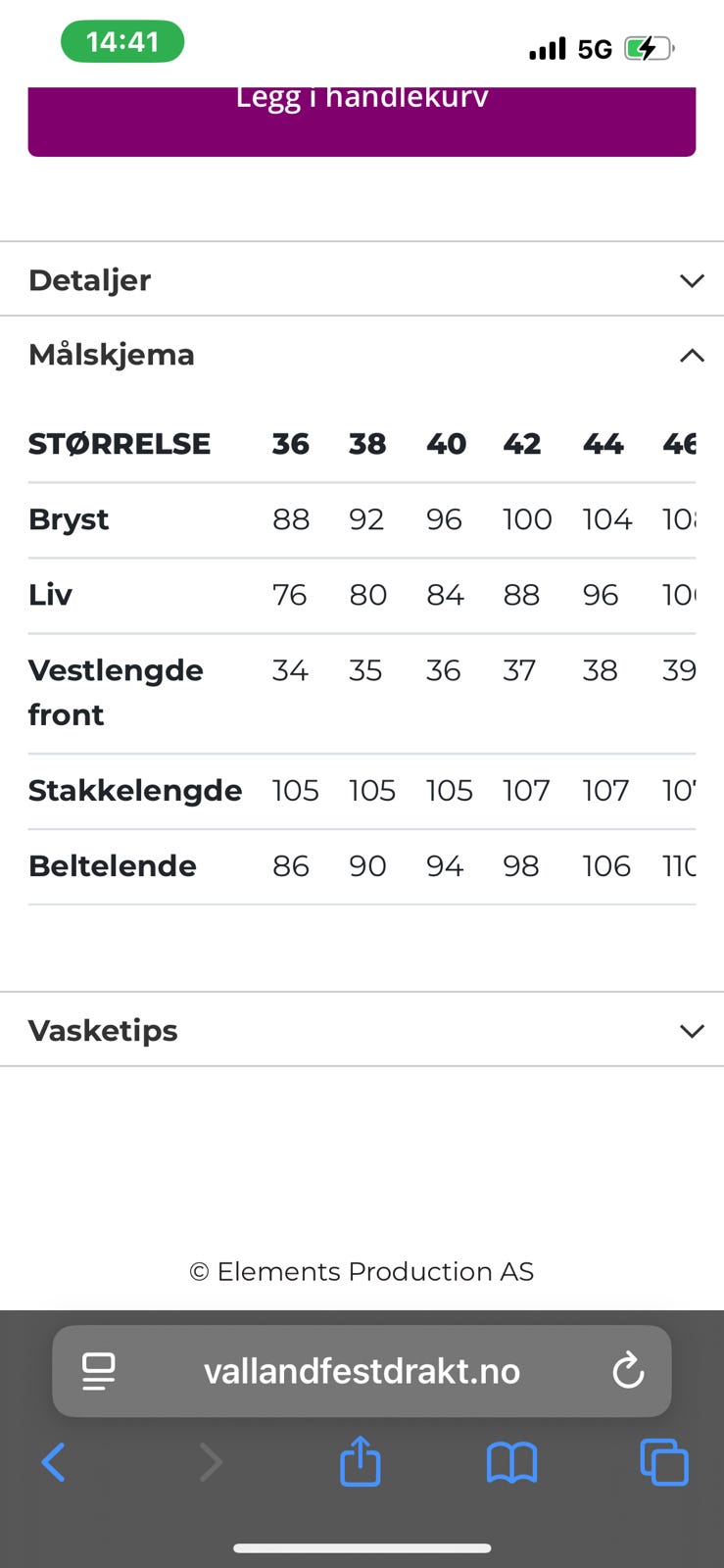Screen dimensions: 724x1568
Task: Tap the Safari back arrow
Action: pyautogui.click(x=54, y=1462)
